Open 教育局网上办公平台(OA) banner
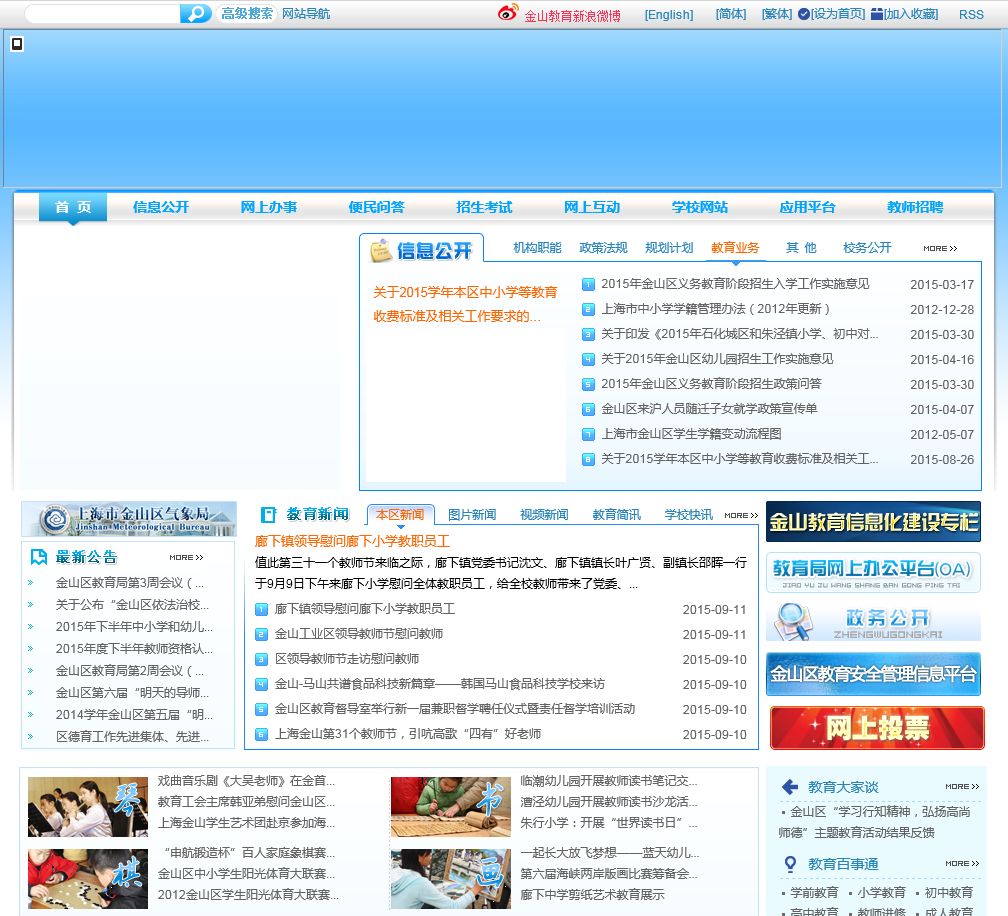Viewport: 1008px width, 916px height. (x=873, y=572)
